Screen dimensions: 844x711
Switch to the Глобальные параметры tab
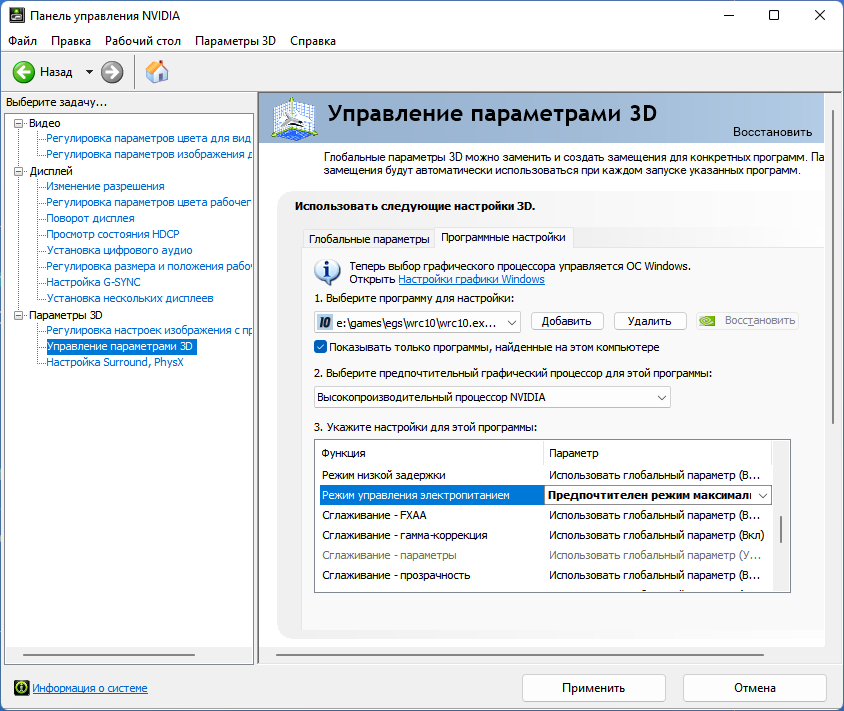click(x=369, y=239)
